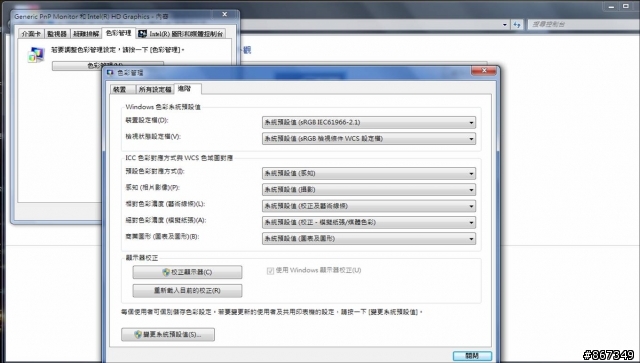Open the Intel(R) graphics control panel tab

(181, 34)
